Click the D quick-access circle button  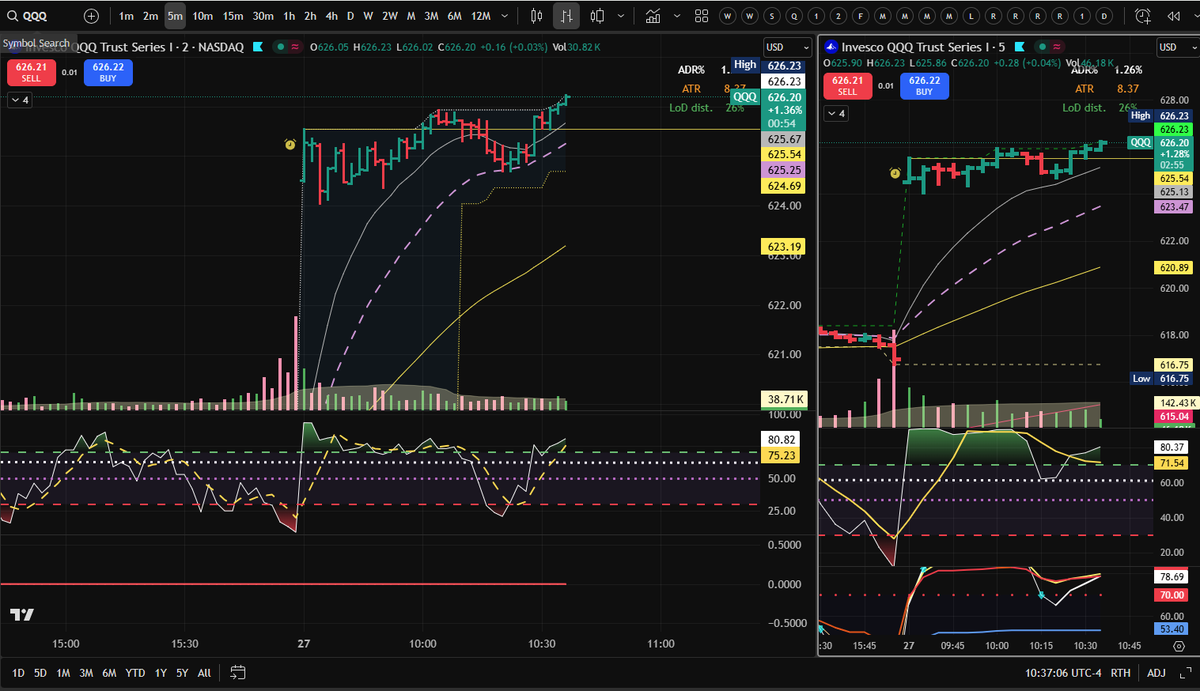[x=1103, y=16]
